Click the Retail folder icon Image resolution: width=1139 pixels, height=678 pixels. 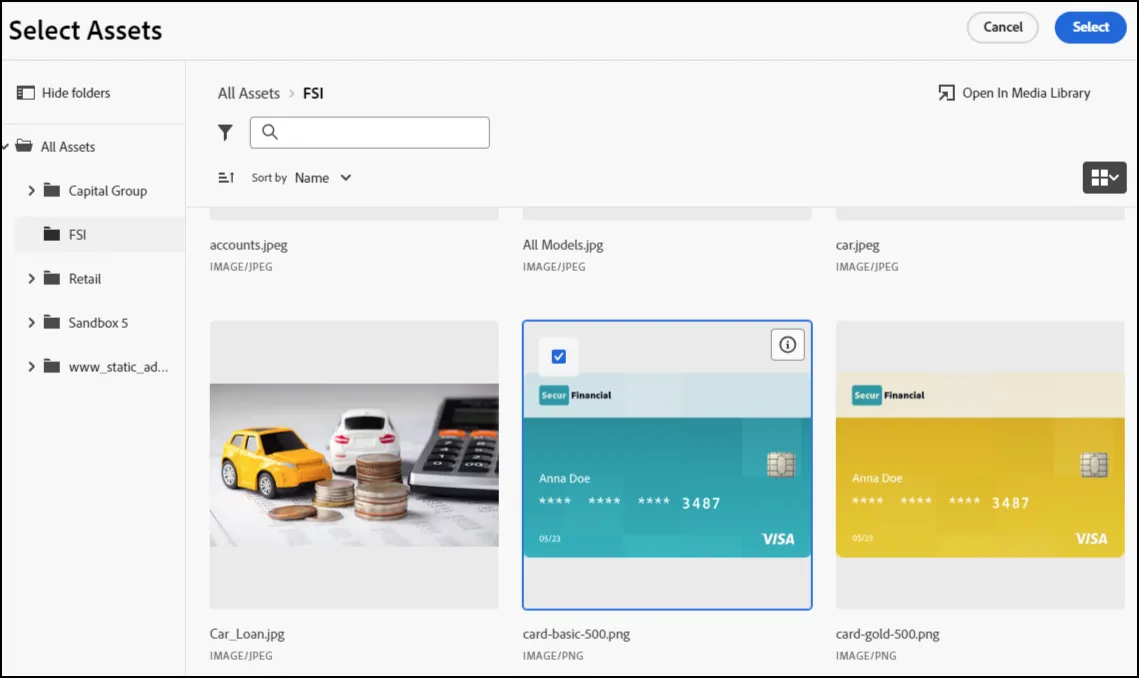(x=52, y=278)
